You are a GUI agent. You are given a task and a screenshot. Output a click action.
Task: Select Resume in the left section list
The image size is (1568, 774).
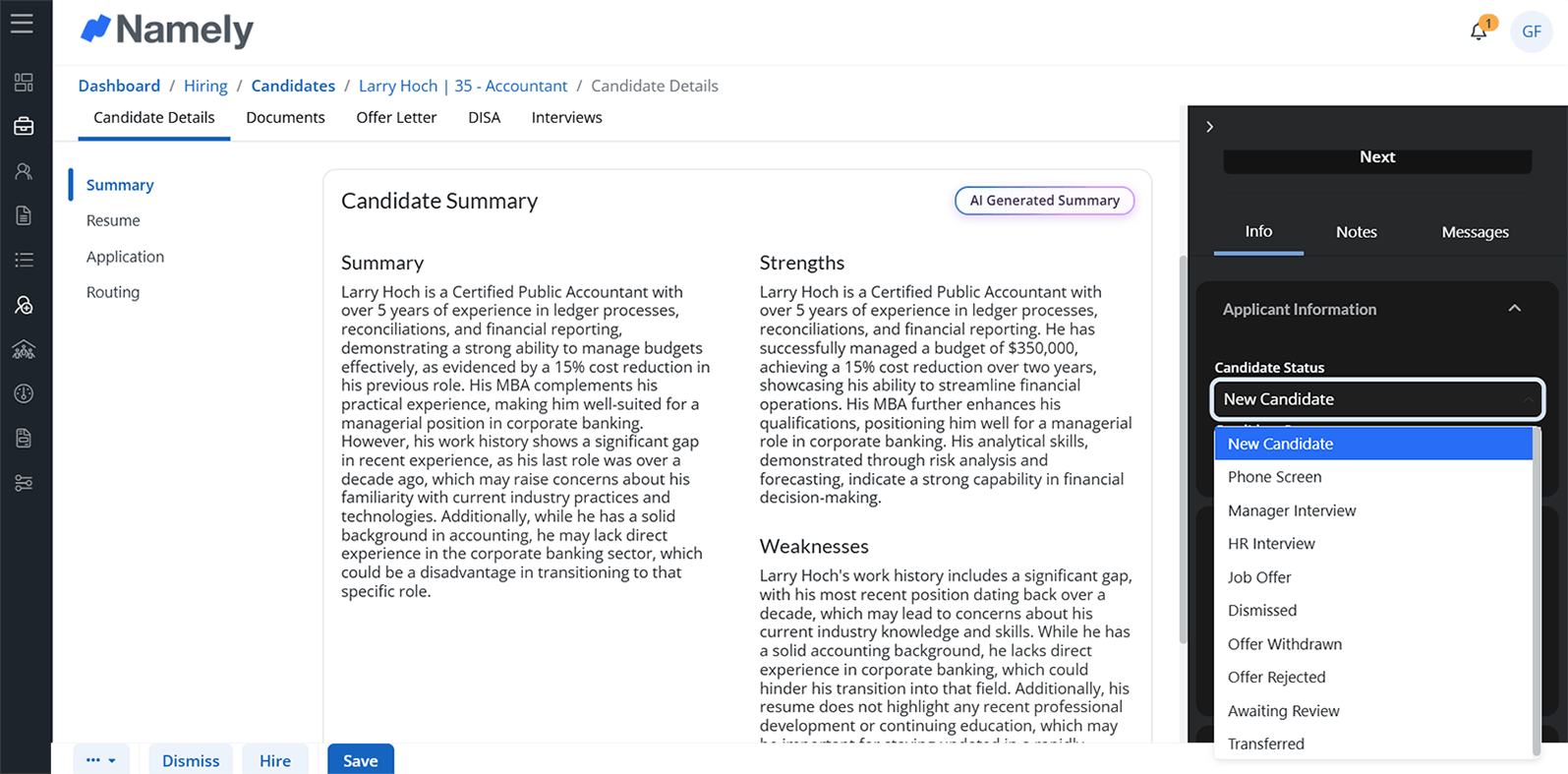coord(113,220)
